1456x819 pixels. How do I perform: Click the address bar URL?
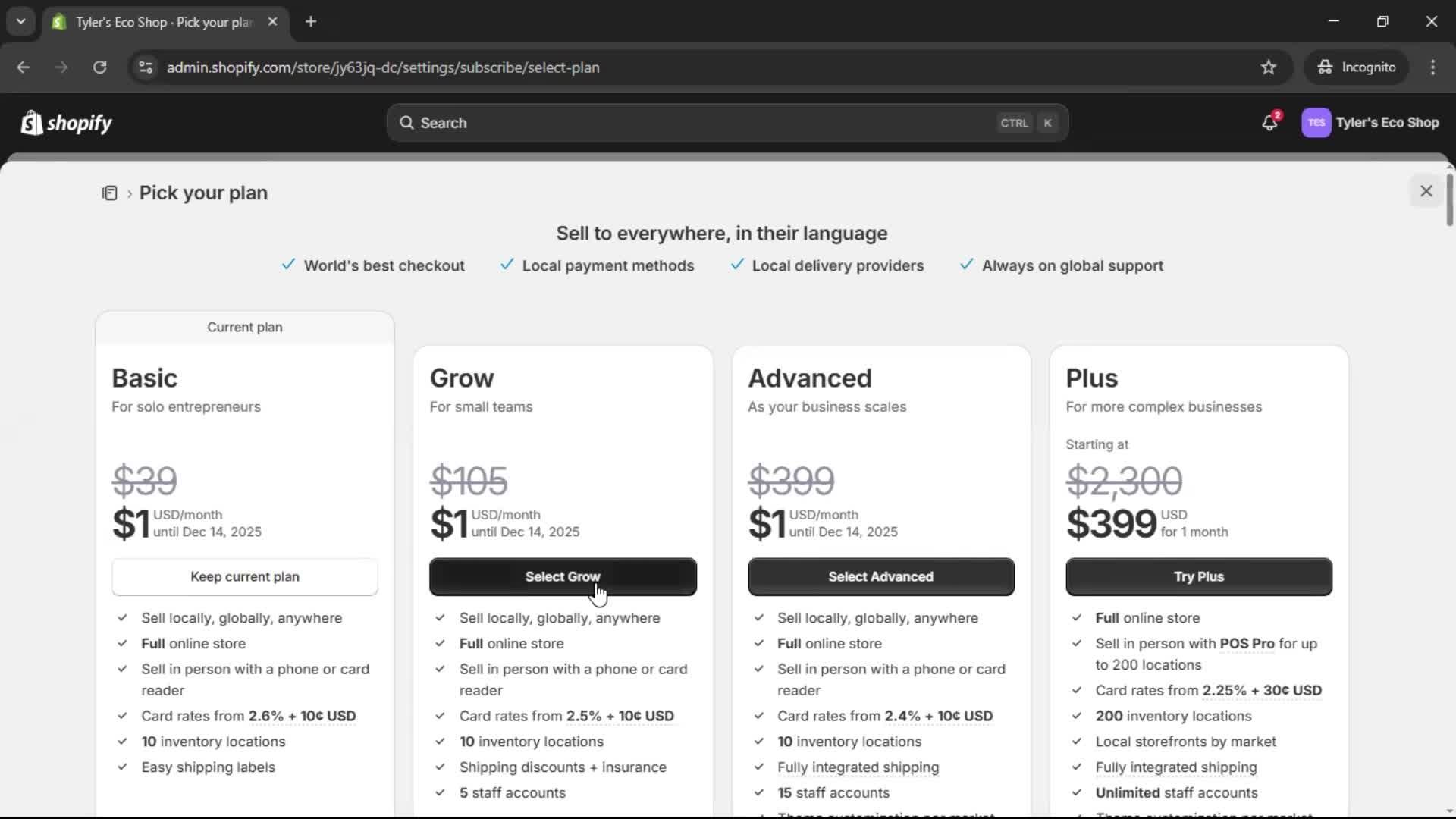click(x=383, y=67)
